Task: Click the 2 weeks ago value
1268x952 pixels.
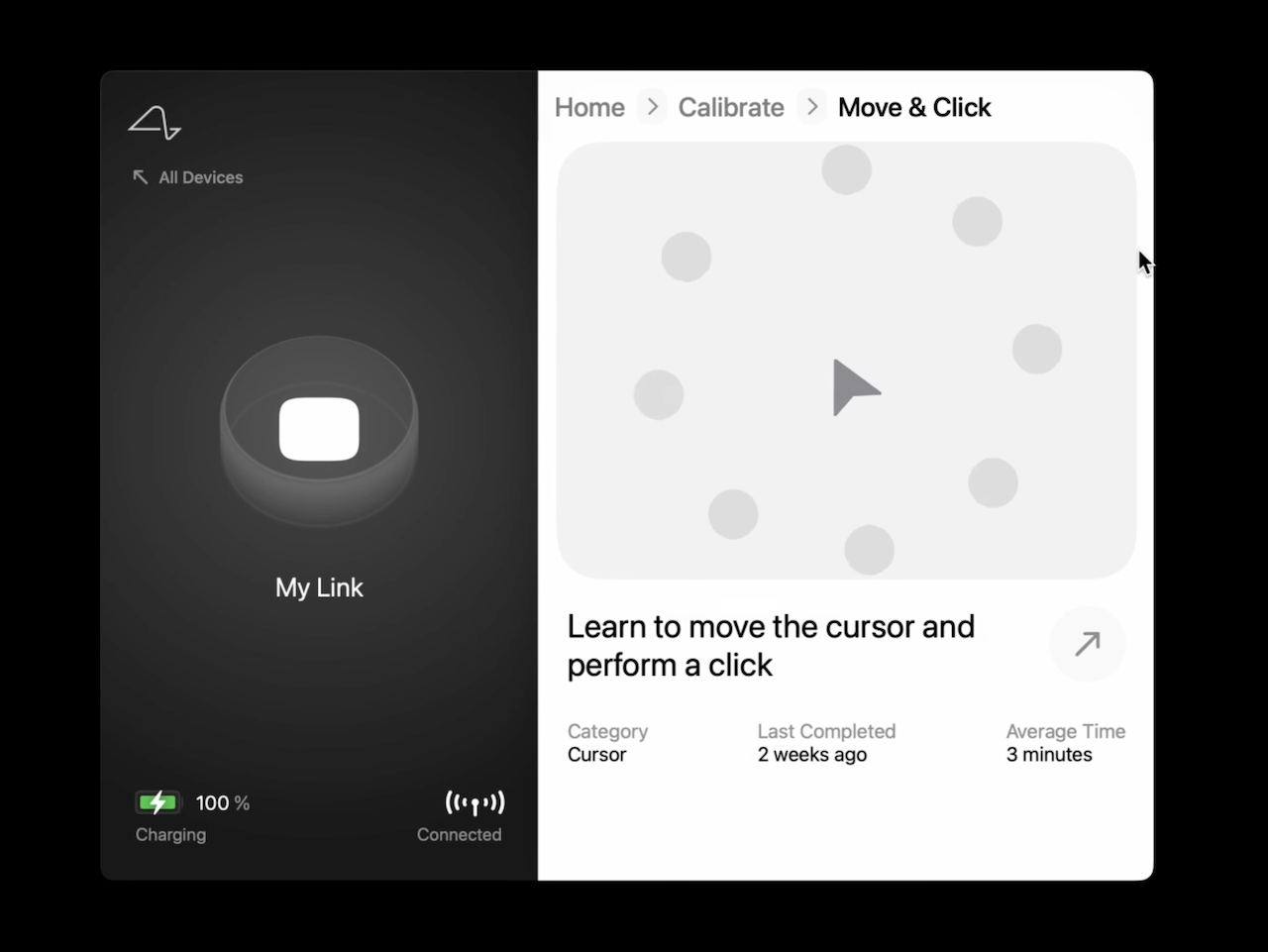Action: [812, 755]
